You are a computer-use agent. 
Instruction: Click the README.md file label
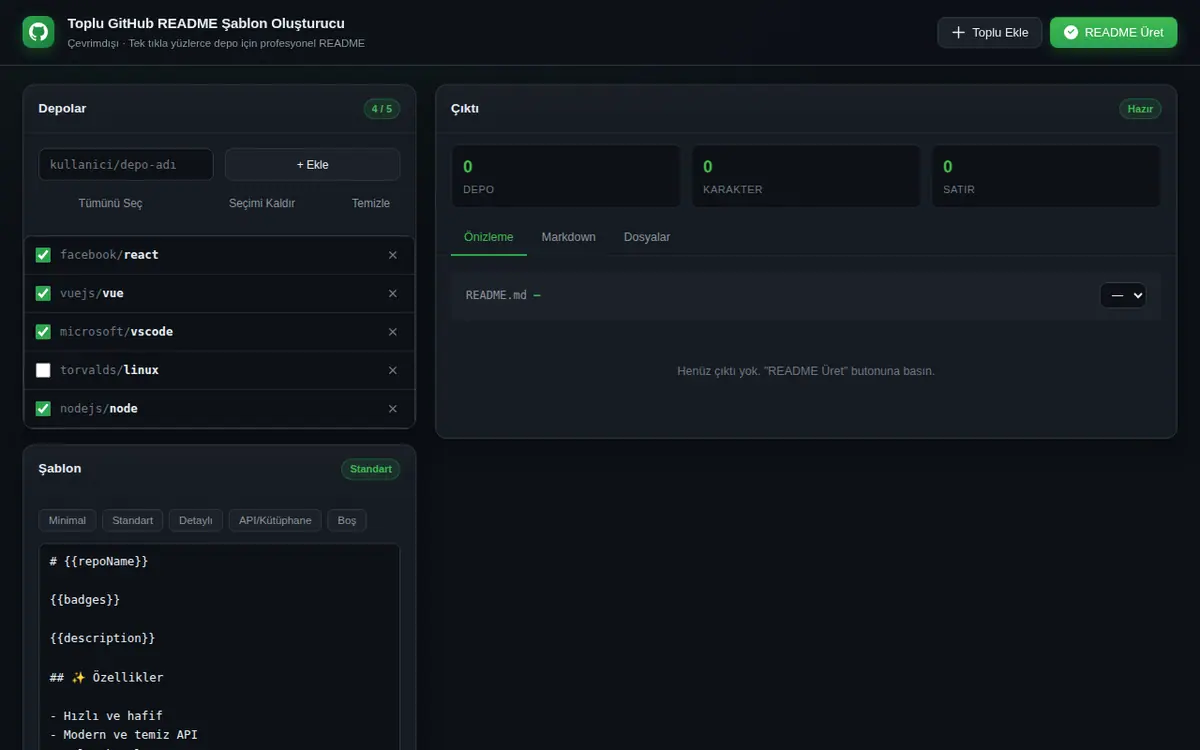coord(503,295)
